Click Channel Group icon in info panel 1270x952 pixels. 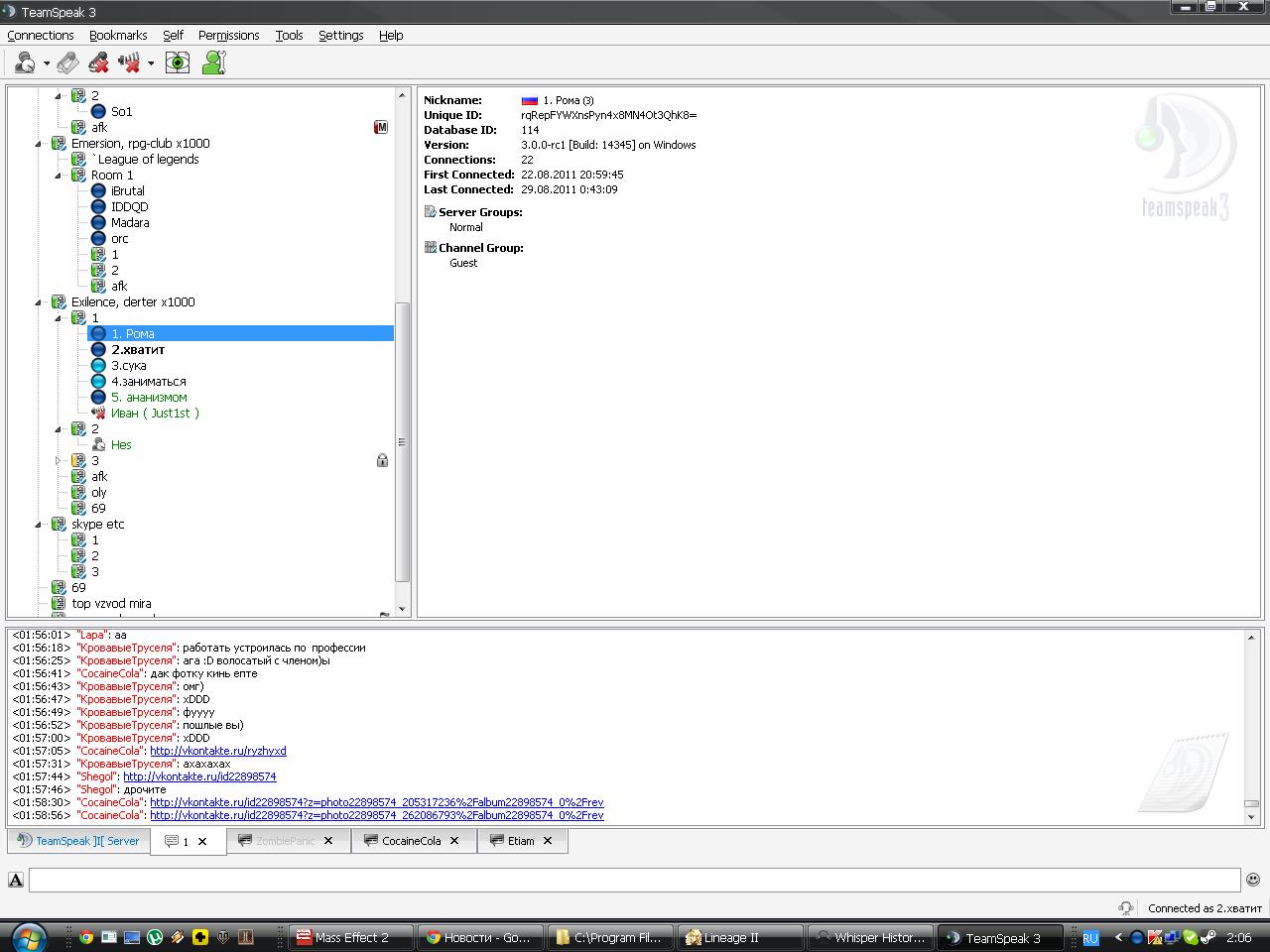(x=431, y=248)
